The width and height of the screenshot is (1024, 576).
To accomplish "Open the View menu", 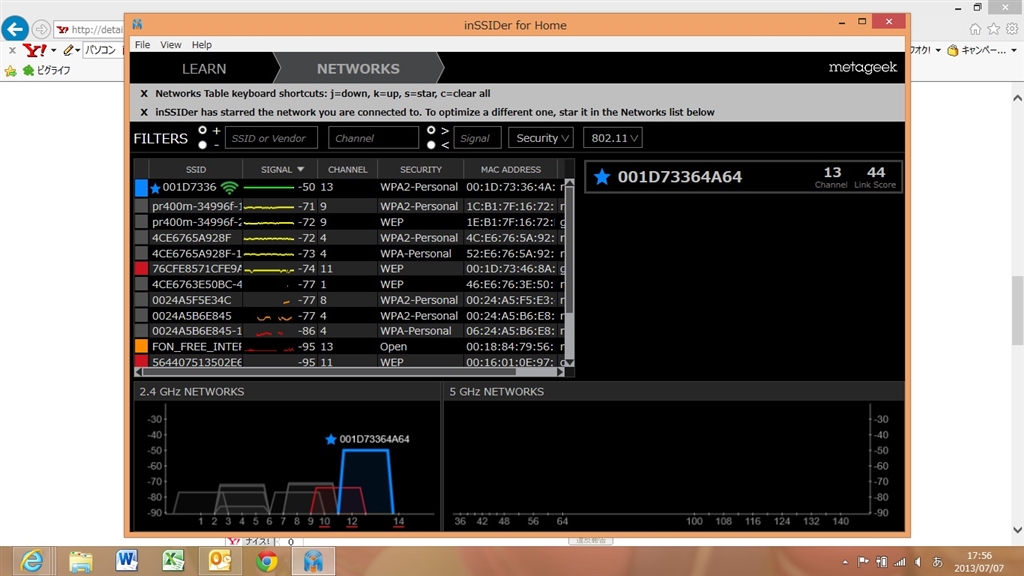I will pos(170,44).
